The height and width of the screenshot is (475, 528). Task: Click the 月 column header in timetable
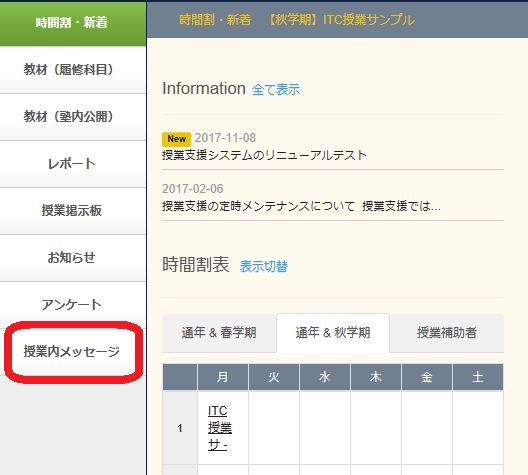(x=223, y=377)
